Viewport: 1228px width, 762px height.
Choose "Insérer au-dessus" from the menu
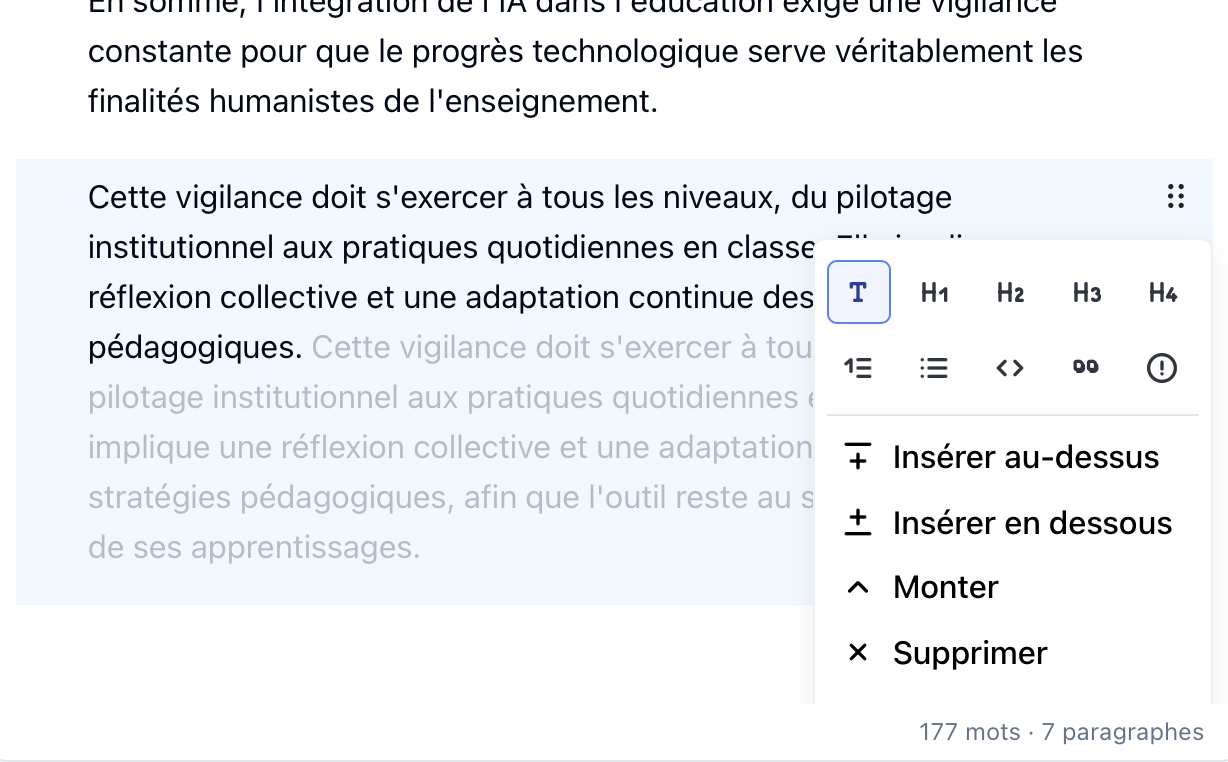1024,457
